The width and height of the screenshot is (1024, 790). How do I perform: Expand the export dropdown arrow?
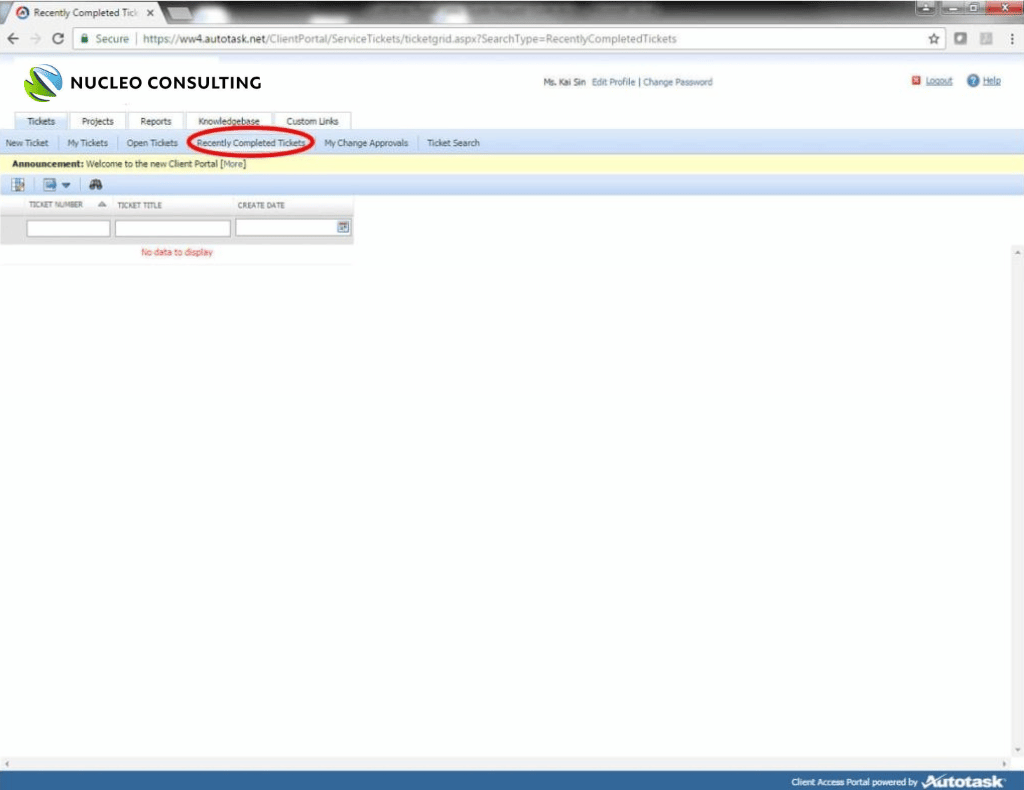point(66,185)
